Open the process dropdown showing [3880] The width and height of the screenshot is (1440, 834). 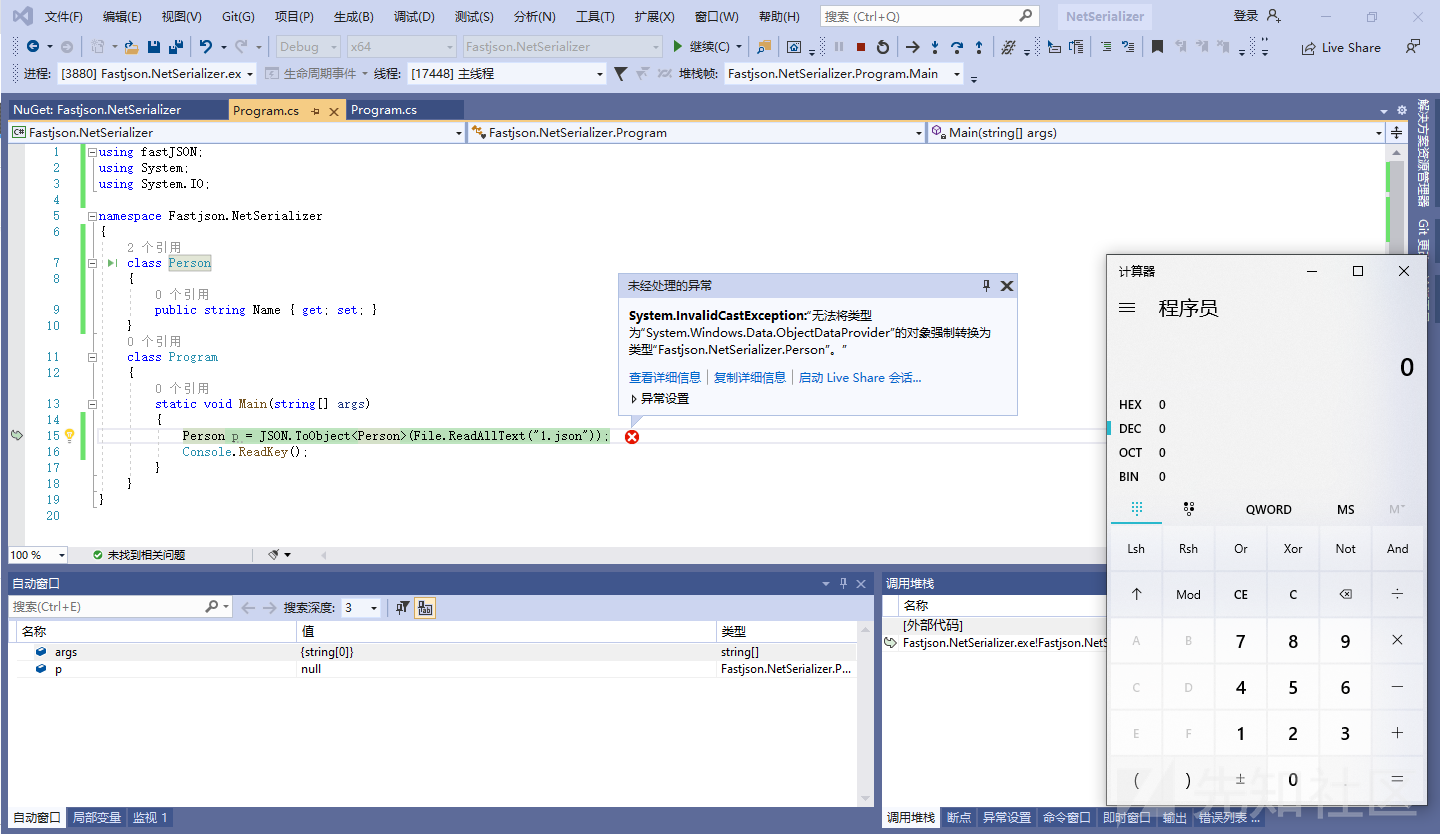(x=157, y=74)
